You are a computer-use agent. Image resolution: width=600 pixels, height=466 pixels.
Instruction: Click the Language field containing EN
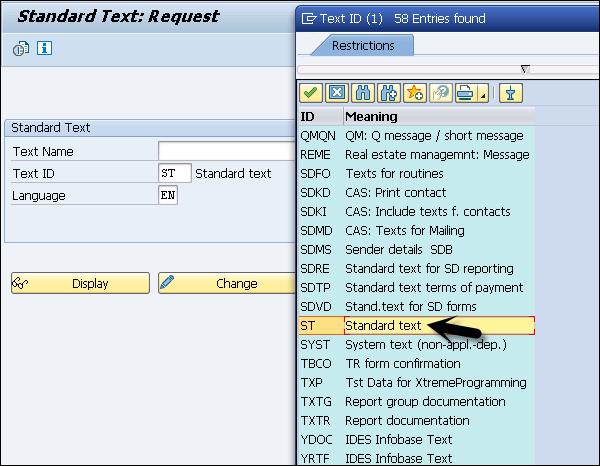pyautogui.click(x=168, y=195)
